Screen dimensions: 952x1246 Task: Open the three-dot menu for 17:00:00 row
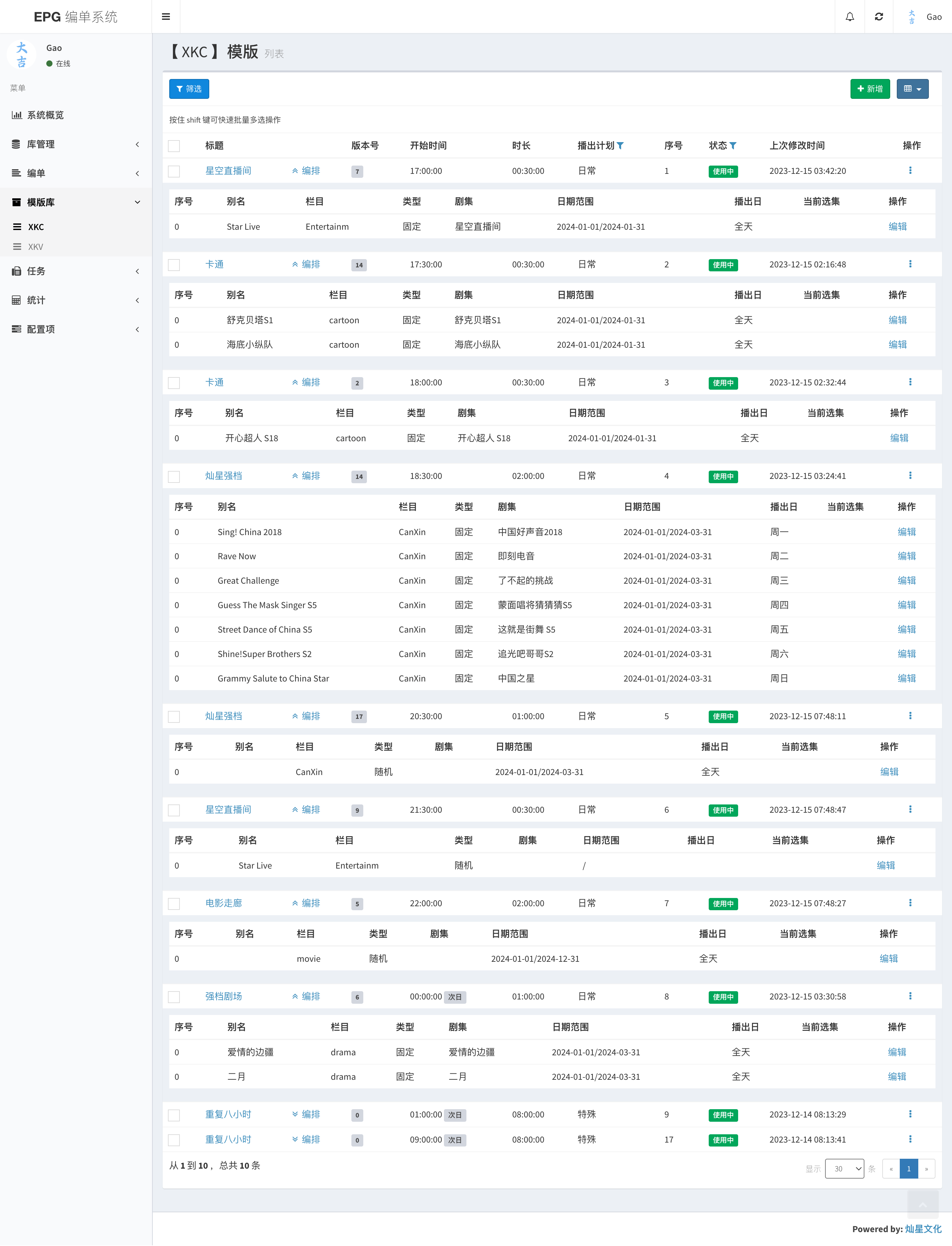[x=910, y=171]
